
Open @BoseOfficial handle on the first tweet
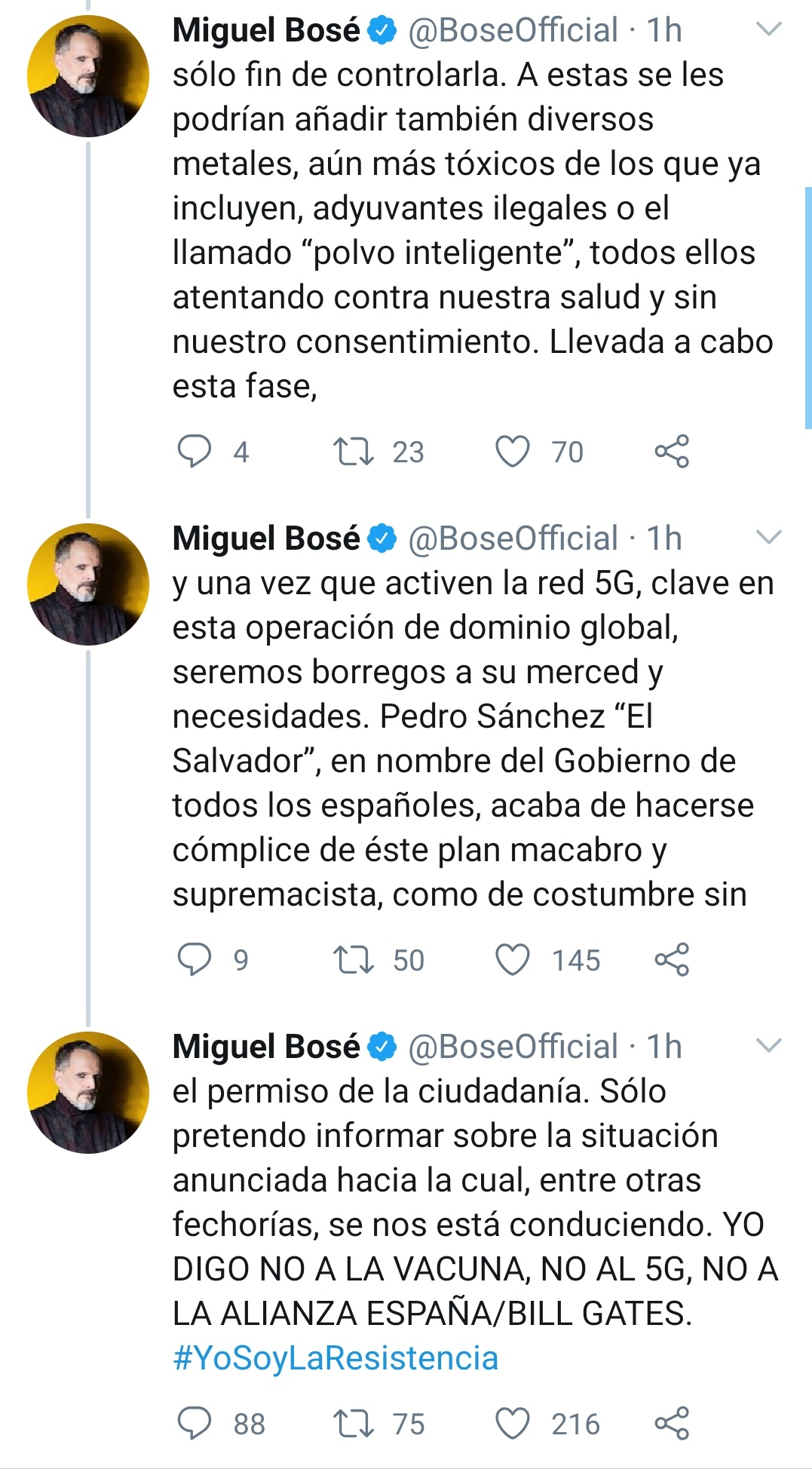[513, 31]
